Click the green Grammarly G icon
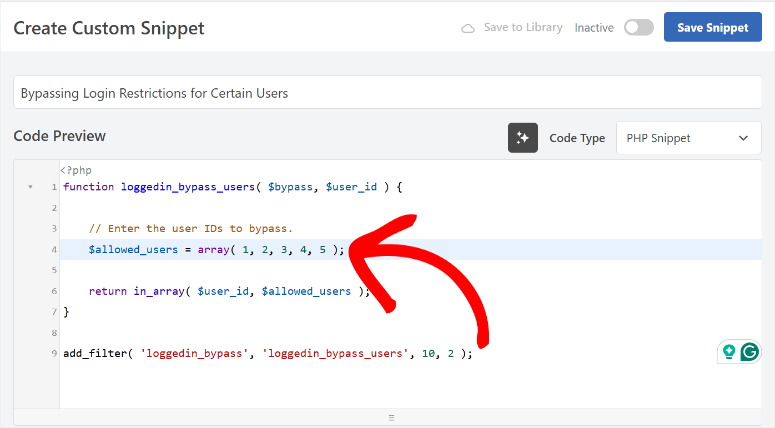Image resolution: width=775 pixels, height=428 pixels. point(749,352)
